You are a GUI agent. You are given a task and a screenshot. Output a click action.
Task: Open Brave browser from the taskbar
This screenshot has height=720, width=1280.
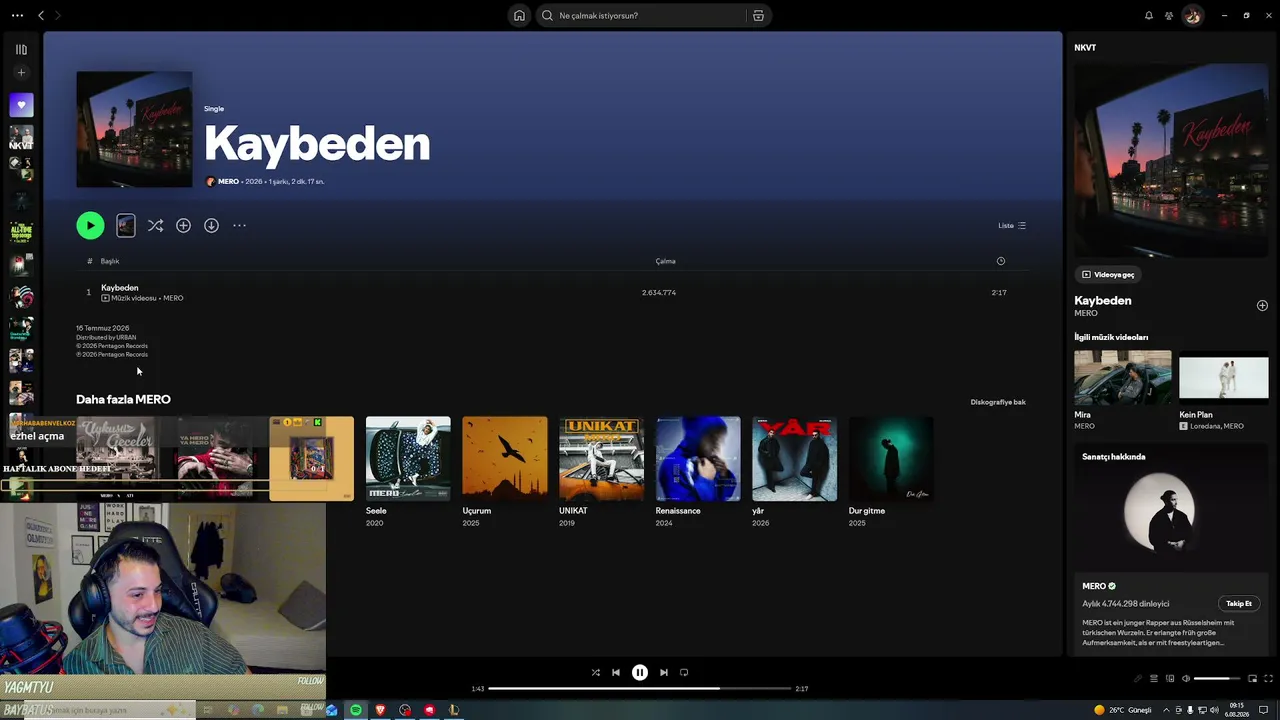point(380,710)
